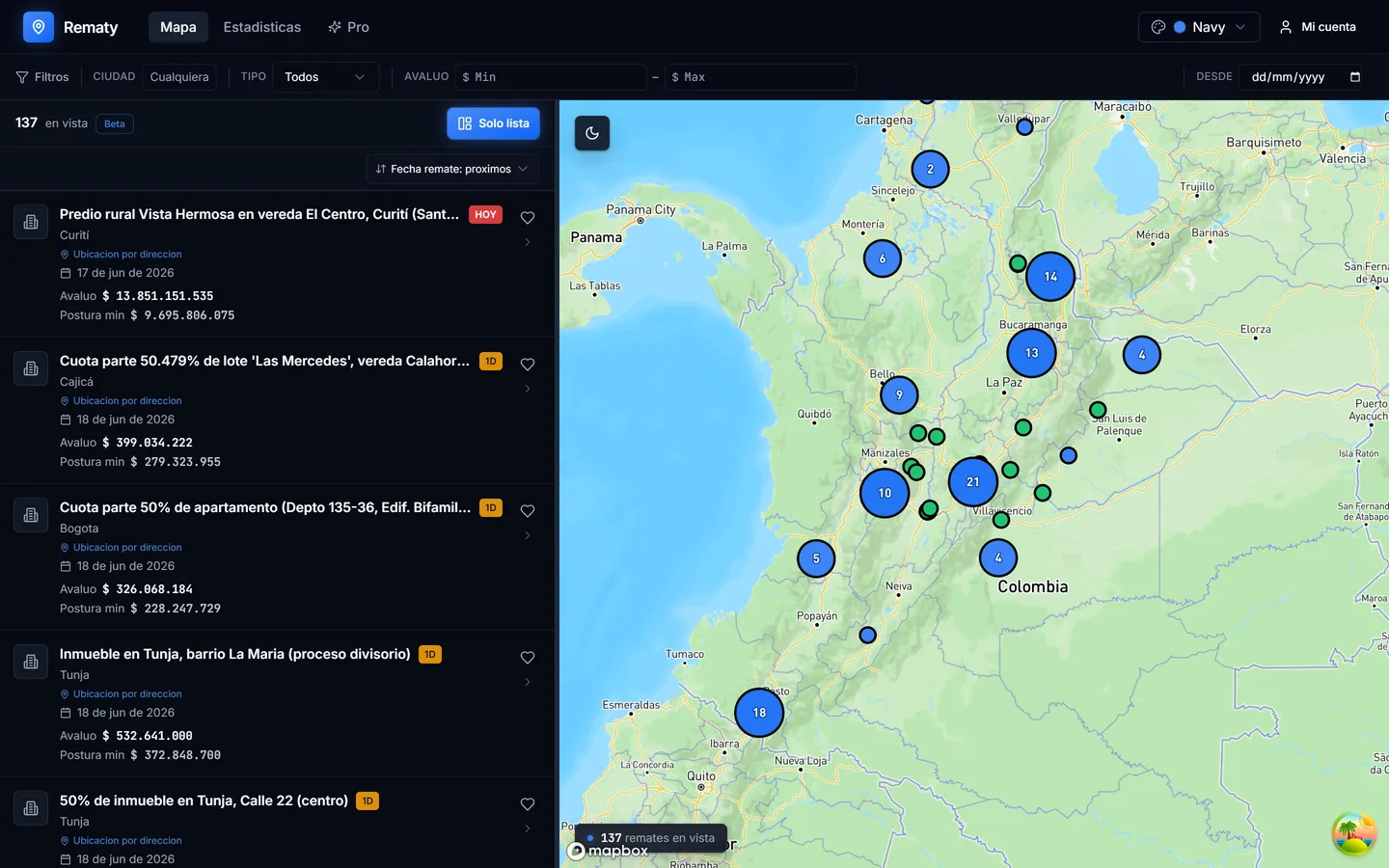Click the green marker left of cluster 14
Screen dimensions: 1389x868
click(x=1018, y=263)
